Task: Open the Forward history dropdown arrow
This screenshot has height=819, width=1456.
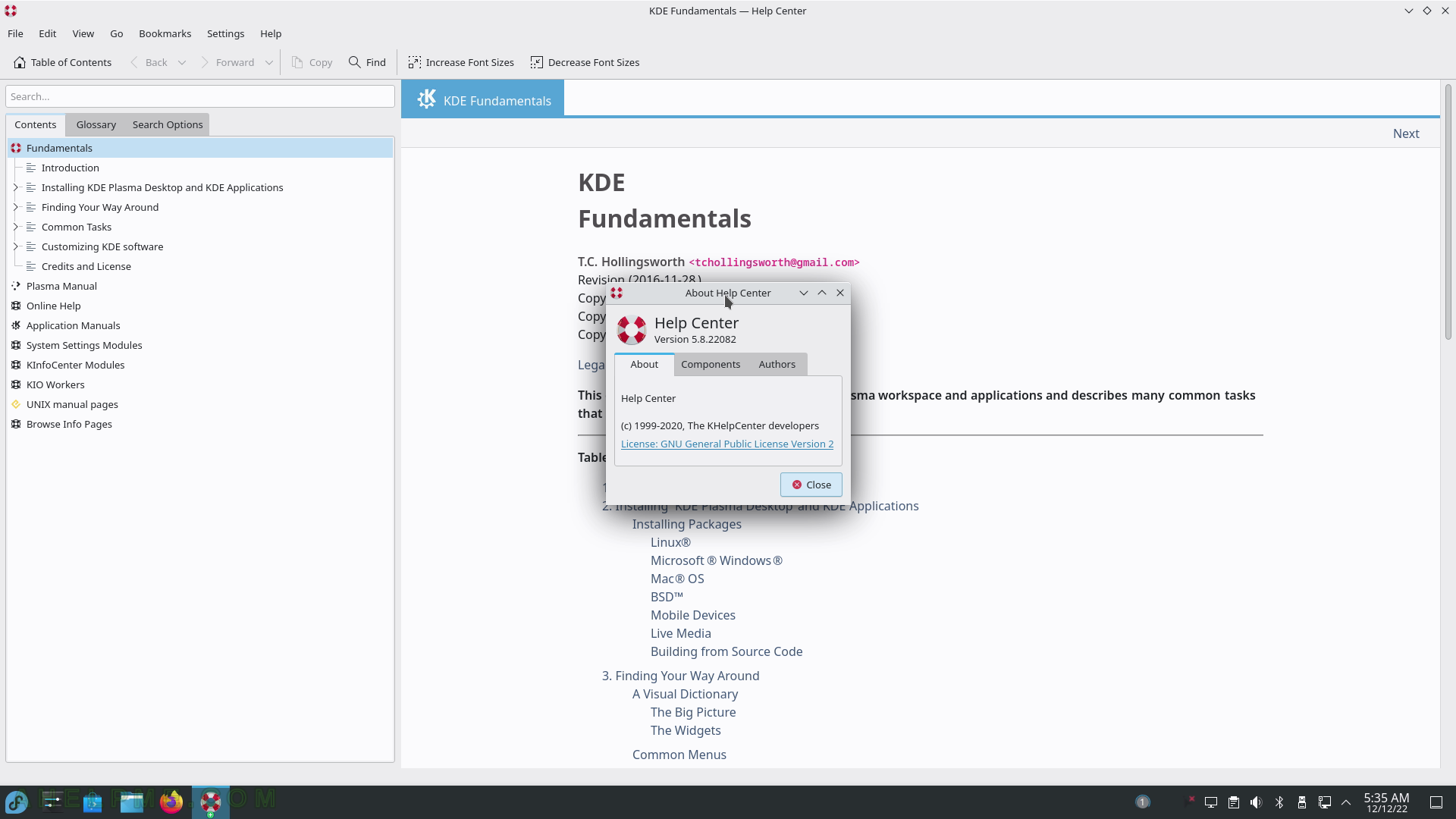Action: (x=269, y=62)
